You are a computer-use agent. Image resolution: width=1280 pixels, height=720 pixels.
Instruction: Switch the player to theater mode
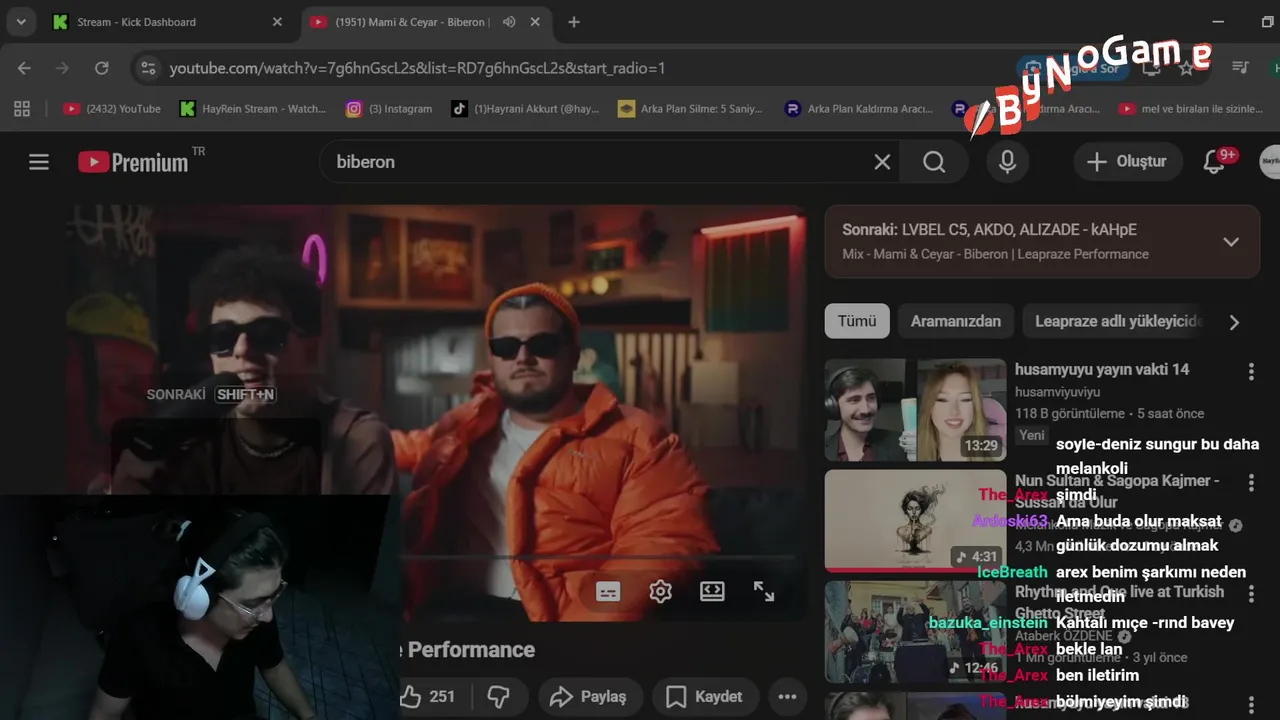click(712, 591)
